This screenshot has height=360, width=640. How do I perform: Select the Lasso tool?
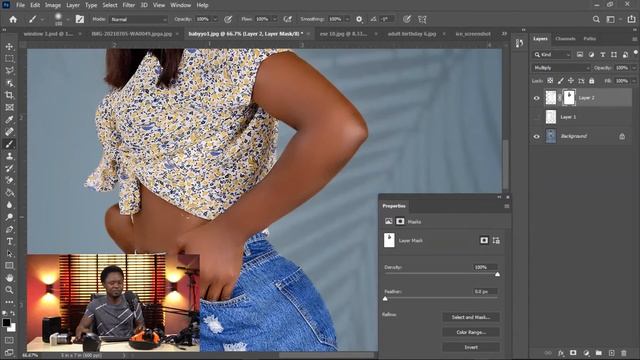tap(9, 71)
